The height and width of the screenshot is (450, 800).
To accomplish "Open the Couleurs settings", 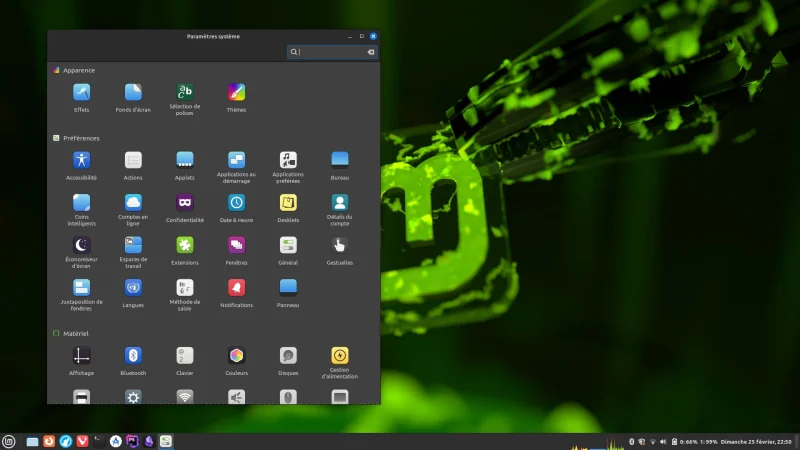I will point(236,361).
